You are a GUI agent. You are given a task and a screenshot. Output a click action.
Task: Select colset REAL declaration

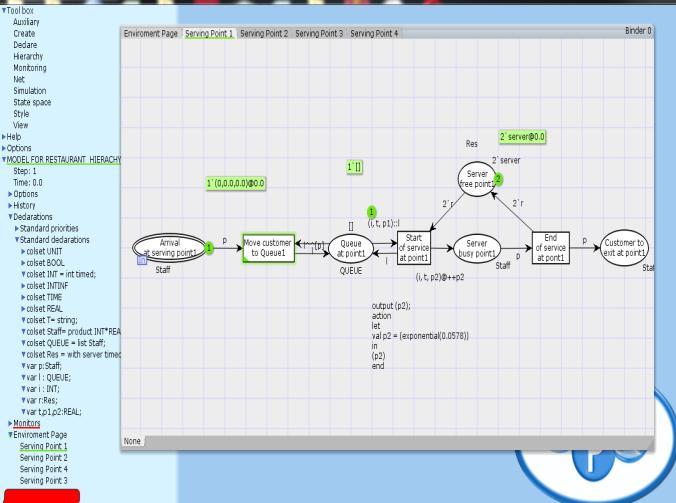45,309
